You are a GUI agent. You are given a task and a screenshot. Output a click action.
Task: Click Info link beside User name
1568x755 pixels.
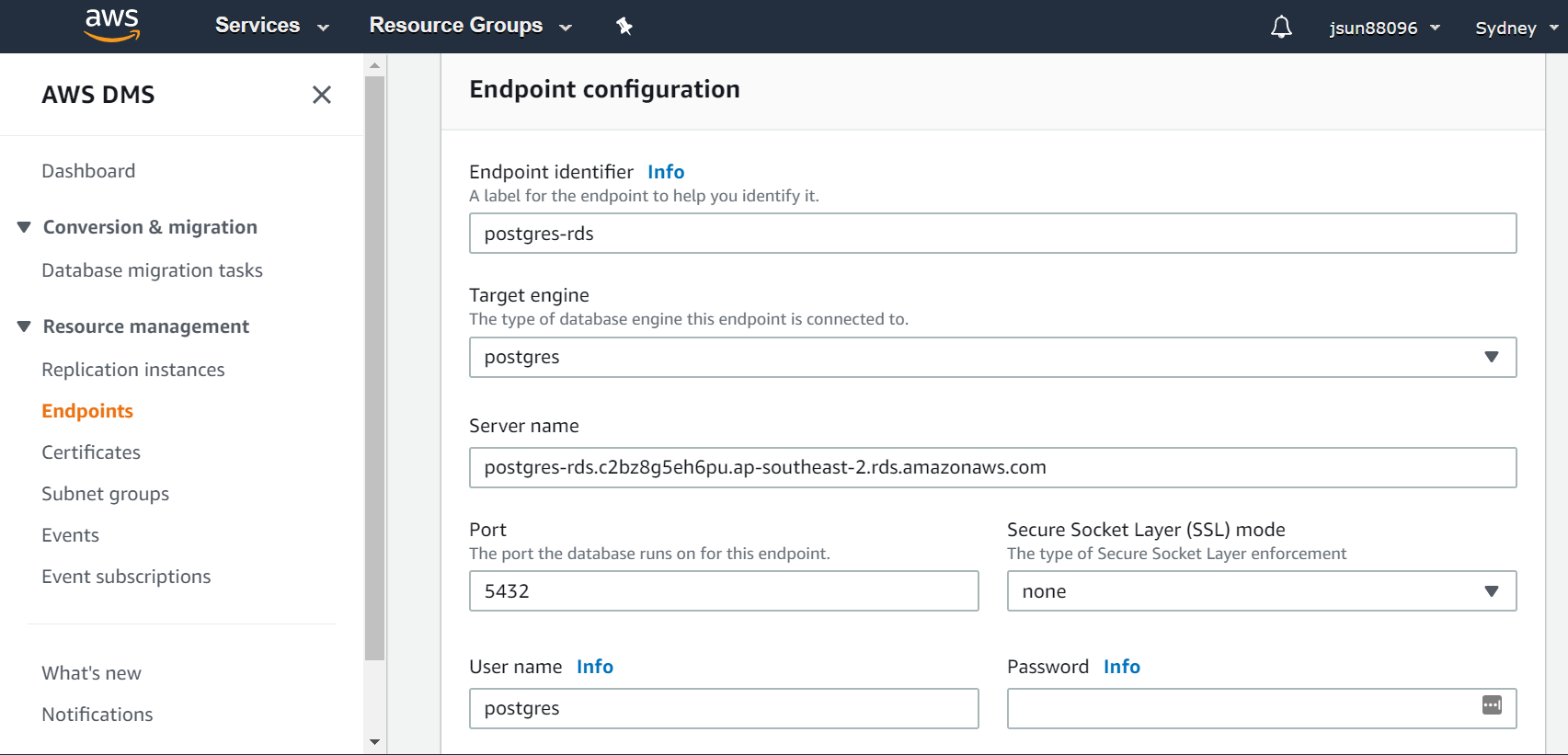[x=595, y=667]
